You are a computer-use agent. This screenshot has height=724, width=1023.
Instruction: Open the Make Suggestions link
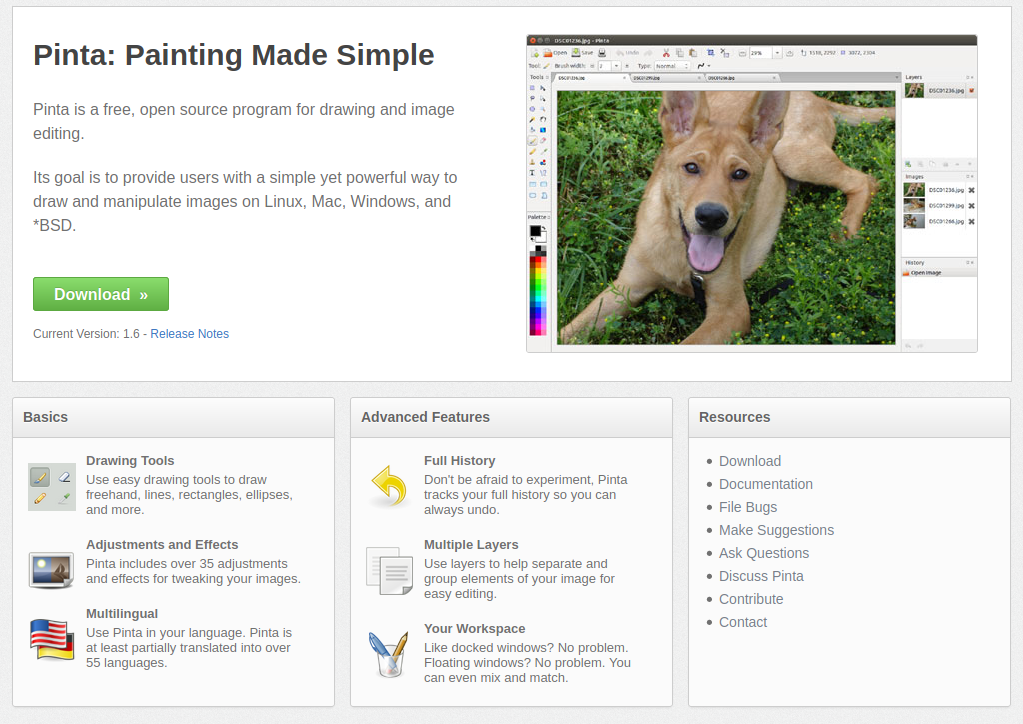[x=776, y=530]
